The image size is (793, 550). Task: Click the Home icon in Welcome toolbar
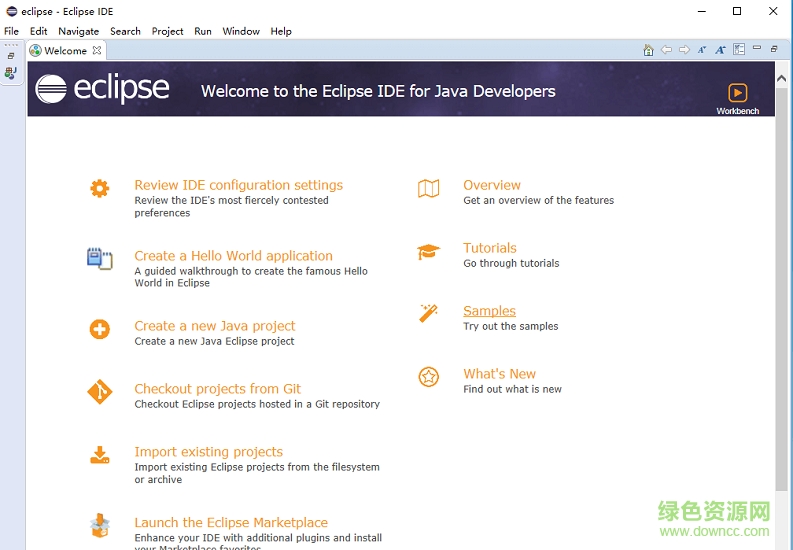point(649,50)
